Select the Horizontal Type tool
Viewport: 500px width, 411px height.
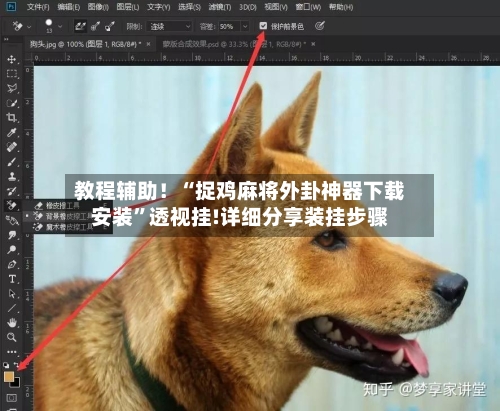(x=12, y=279)
